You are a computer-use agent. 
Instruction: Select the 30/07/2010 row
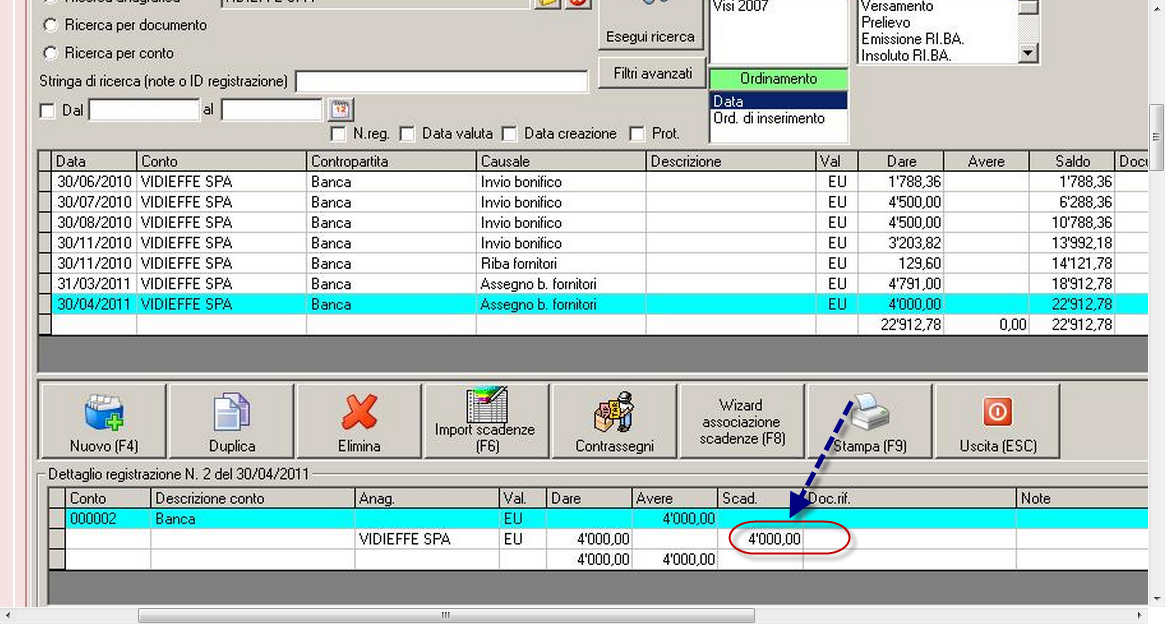593,202
